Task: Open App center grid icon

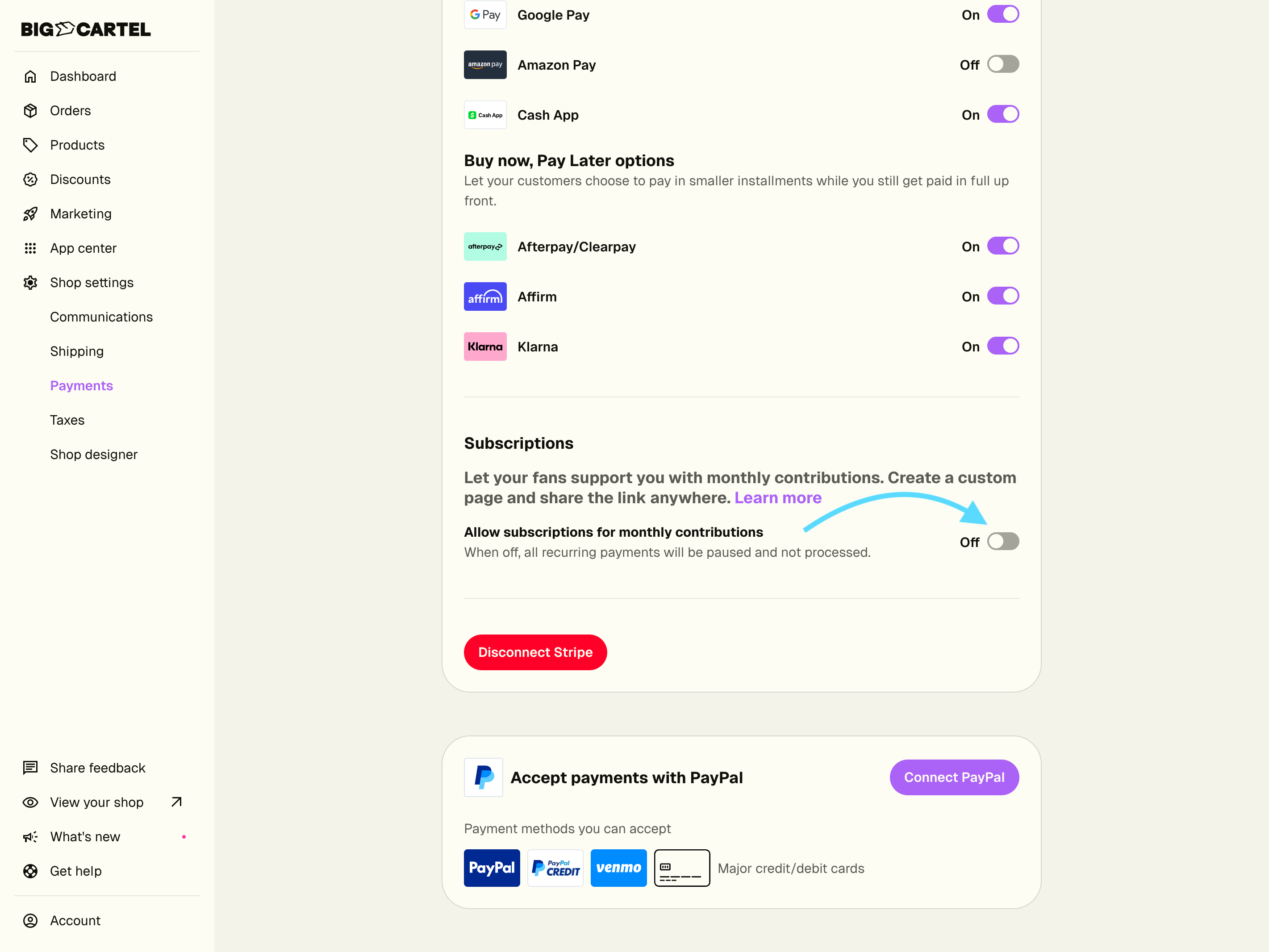Action: pos(30,248)
